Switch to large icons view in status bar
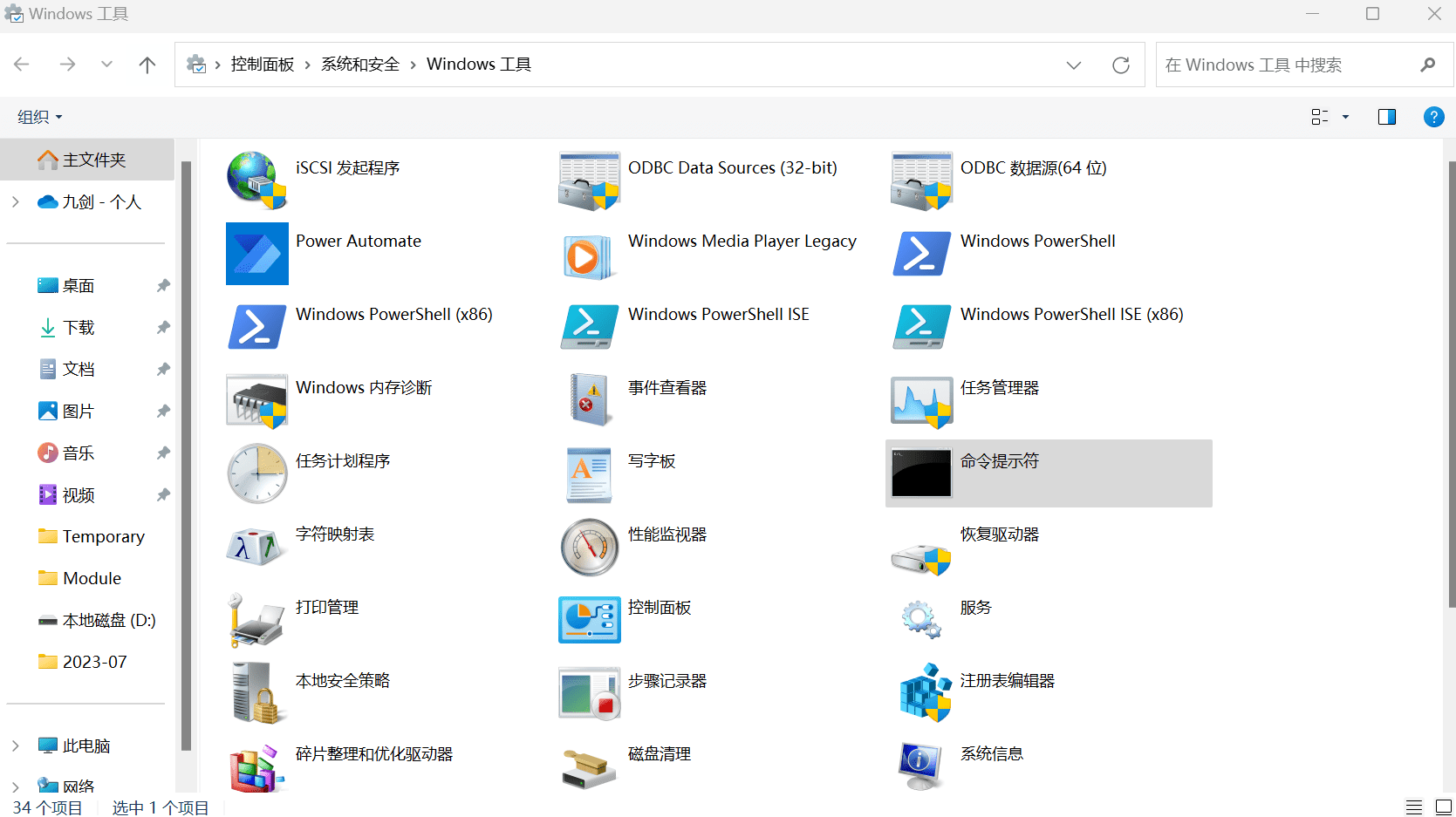The width and height of the screenshot is (1456, 817). point(1444,807)
